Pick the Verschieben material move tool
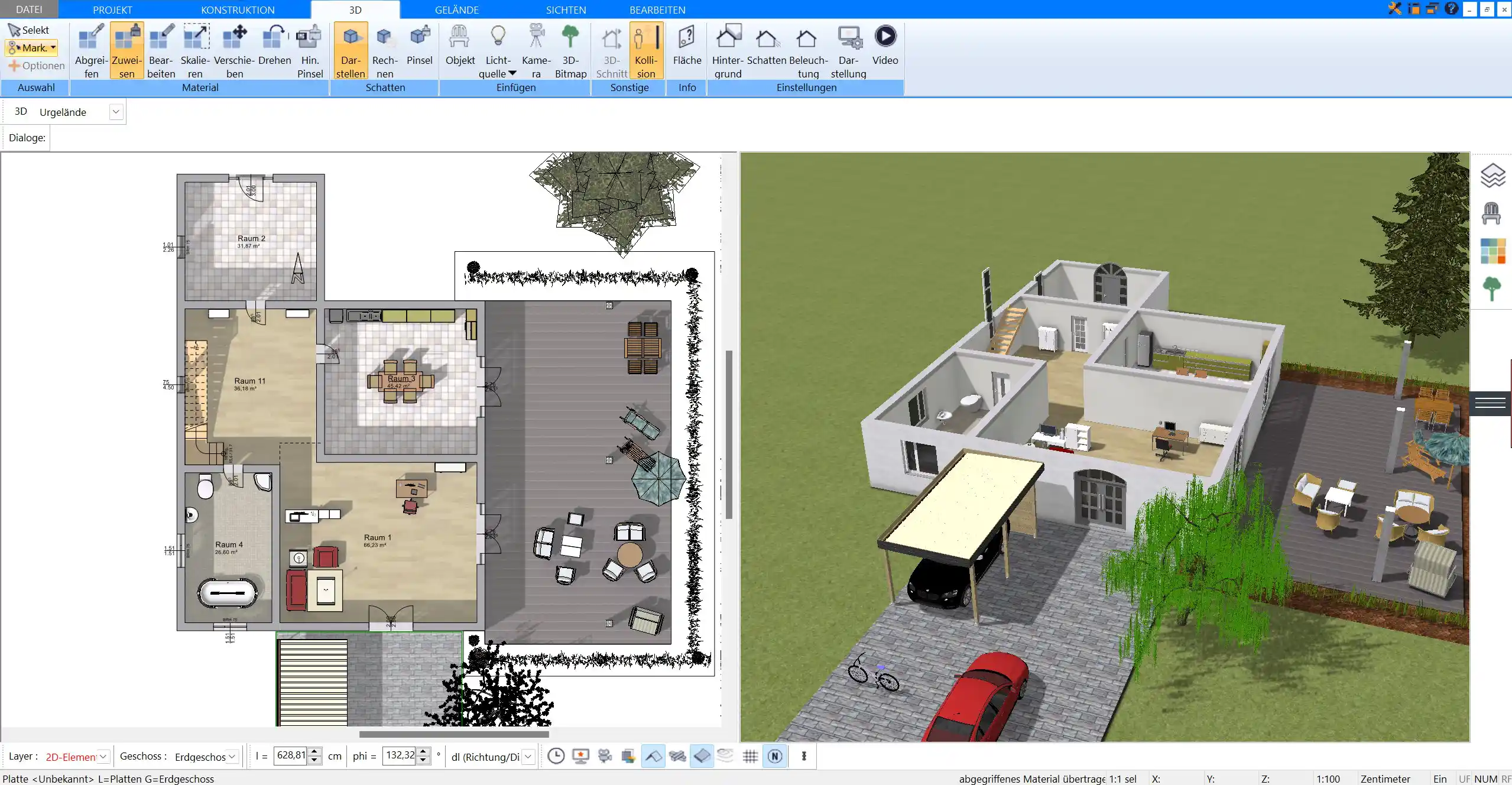The image size is (1512, 785). click(x=235, y=51)
